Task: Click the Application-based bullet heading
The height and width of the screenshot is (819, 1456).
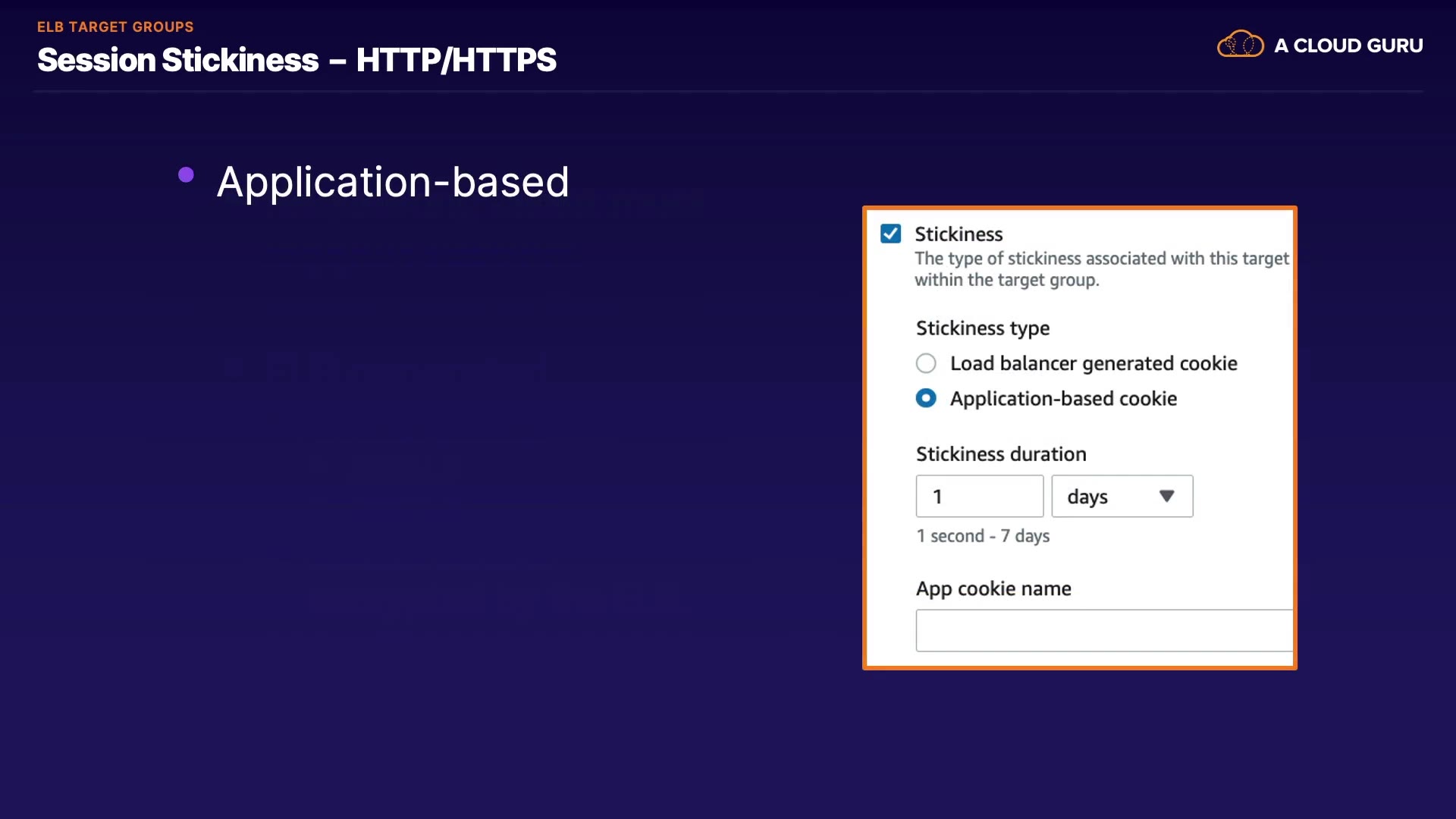Action: (393, 182)
